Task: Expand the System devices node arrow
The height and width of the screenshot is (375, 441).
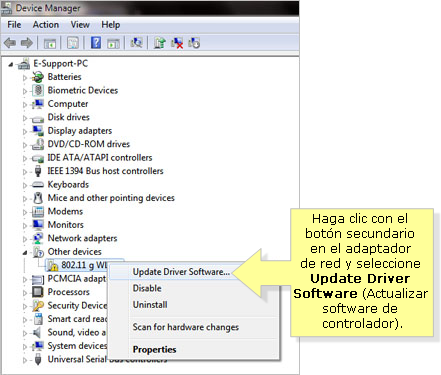Action: pyautogui.click(x=25, y=347)
